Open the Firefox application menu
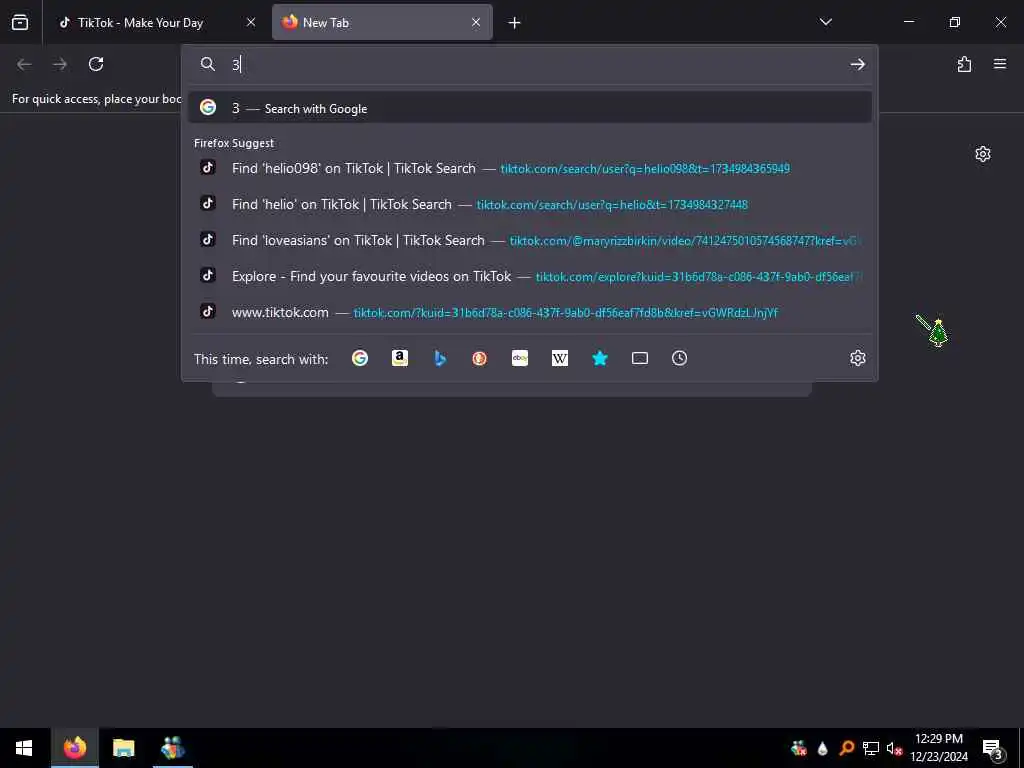This screenshot has height=768, width=1024. coord(1000,64)
